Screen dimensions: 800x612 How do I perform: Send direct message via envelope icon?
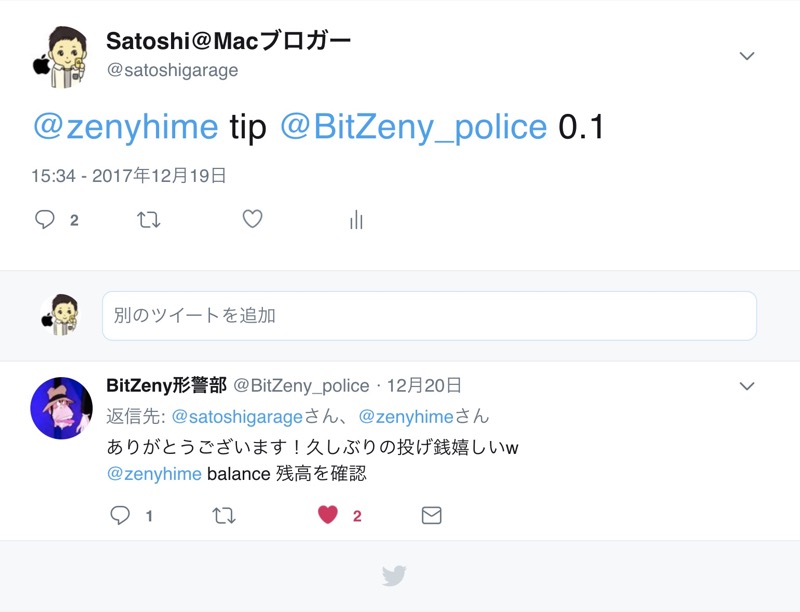[431, 515]
